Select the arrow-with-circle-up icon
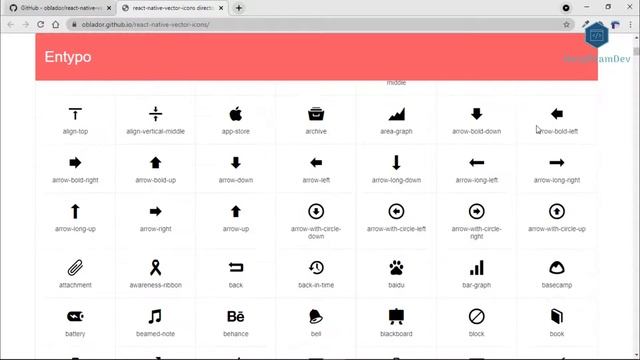Image resolution: width=640 pixels, height=360 pixels. coord(557,211)
